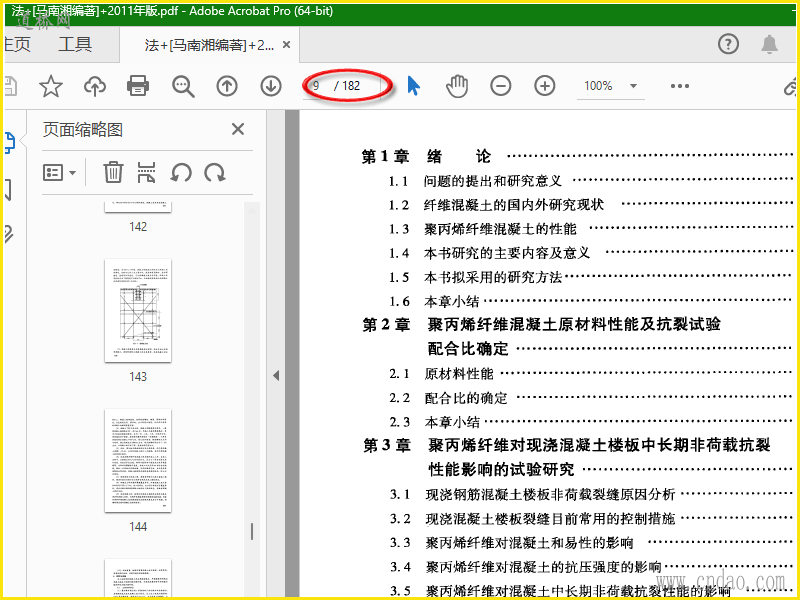Activate the selection arrow tool
The width and height of the screenshot is (800, 600).
coord(413,86)
